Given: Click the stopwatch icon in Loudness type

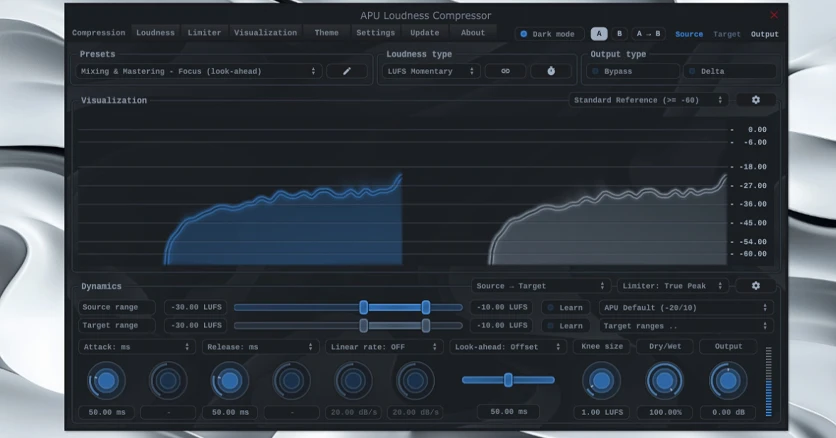Looking at the screenshot, I should click(x=551, y=71).
